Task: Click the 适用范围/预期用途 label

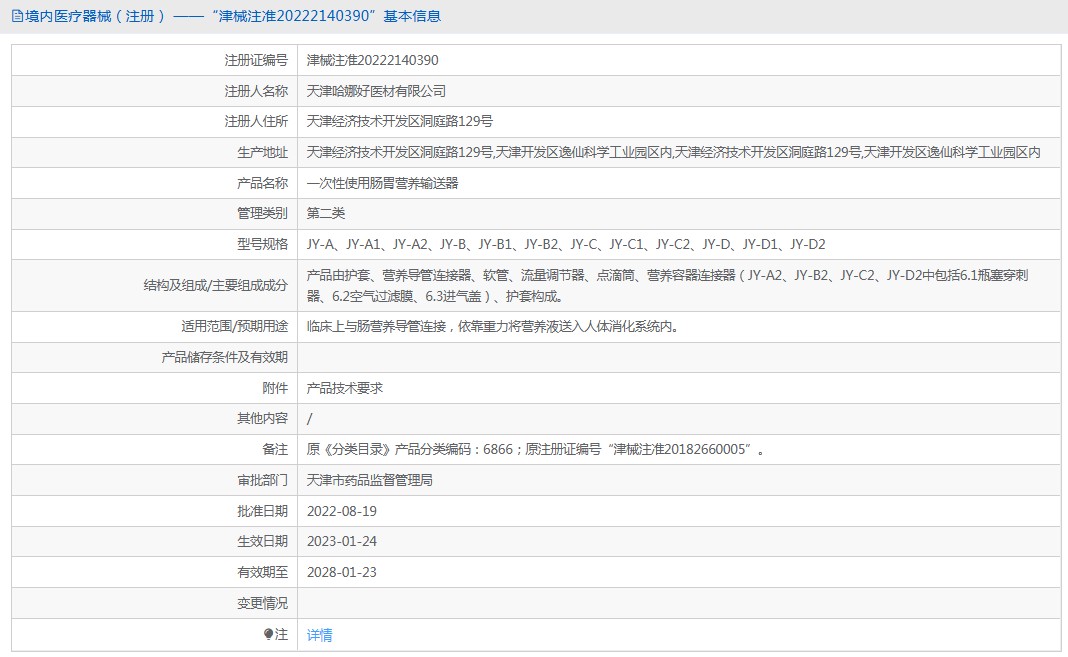Action: (x=234, y=326)
